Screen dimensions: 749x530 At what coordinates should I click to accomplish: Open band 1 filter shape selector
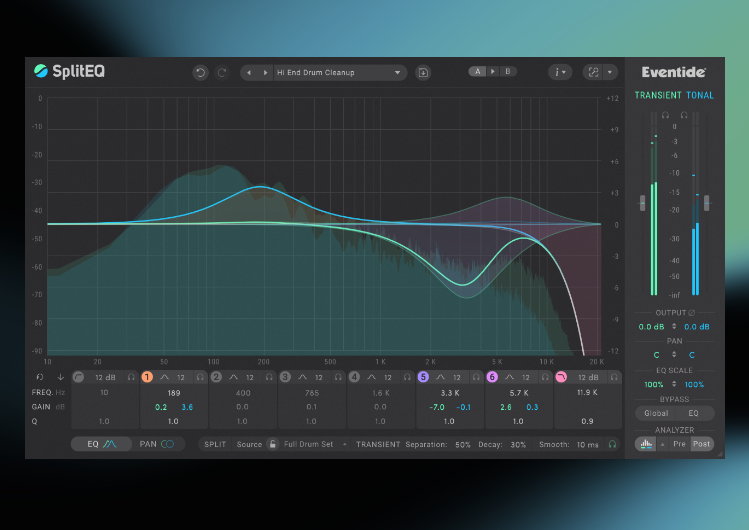pos(164,377)
